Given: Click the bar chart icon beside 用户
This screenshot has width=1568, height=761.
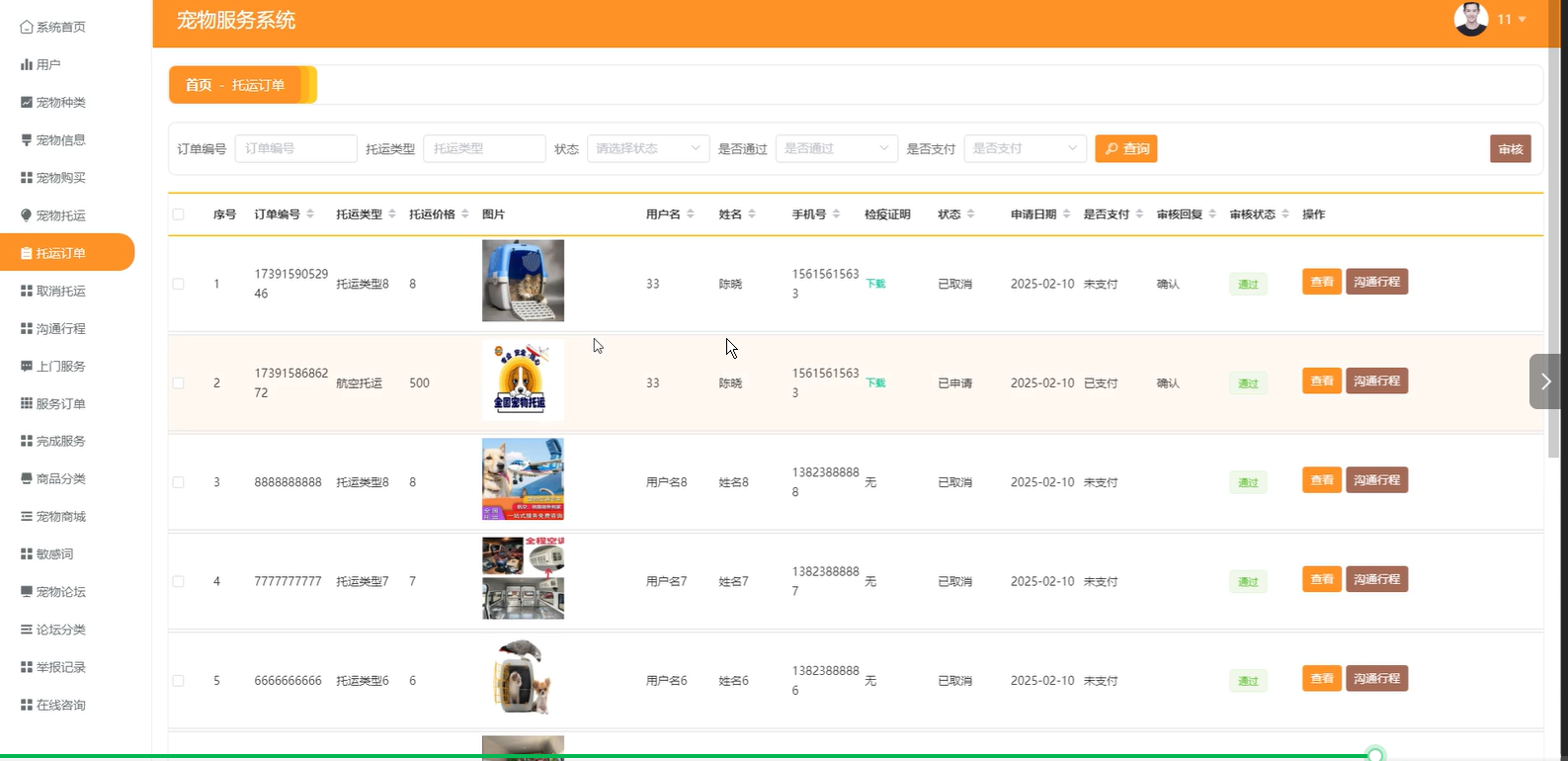Looking at the screenshot, I should [27, 64].
